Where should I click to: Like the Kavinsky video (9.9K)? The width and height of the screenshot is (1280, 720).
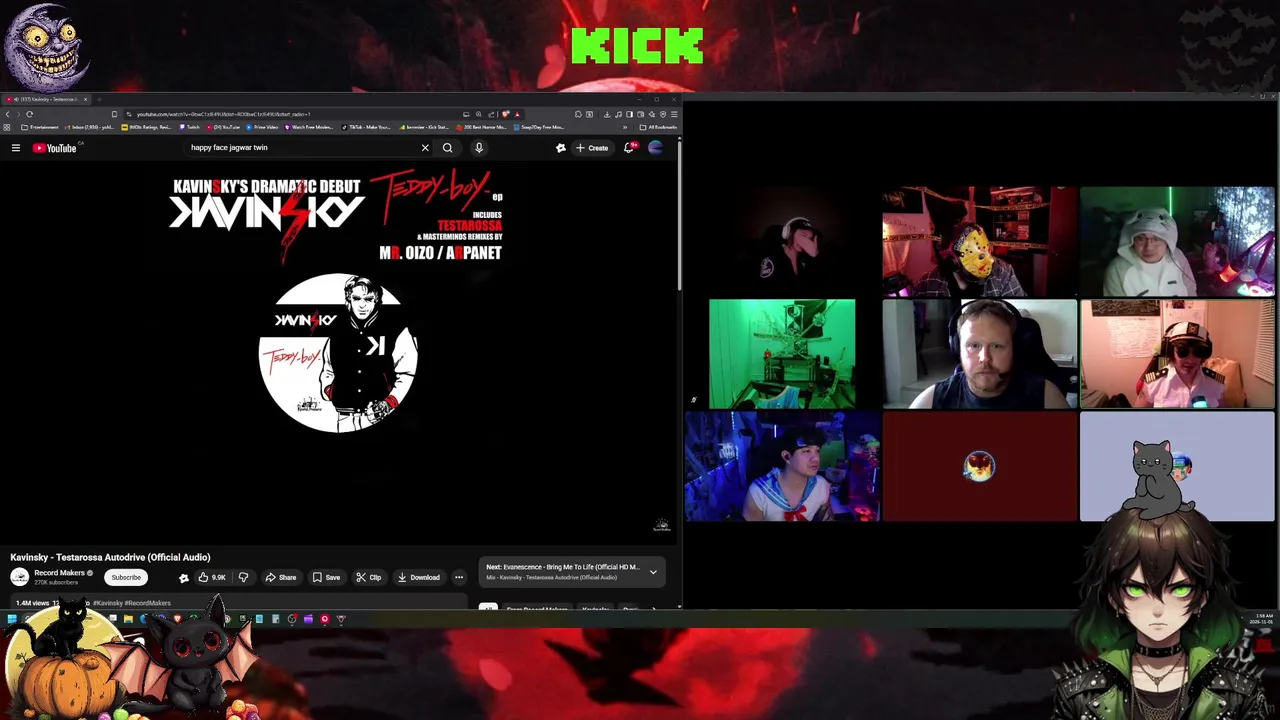click(212, 577)
